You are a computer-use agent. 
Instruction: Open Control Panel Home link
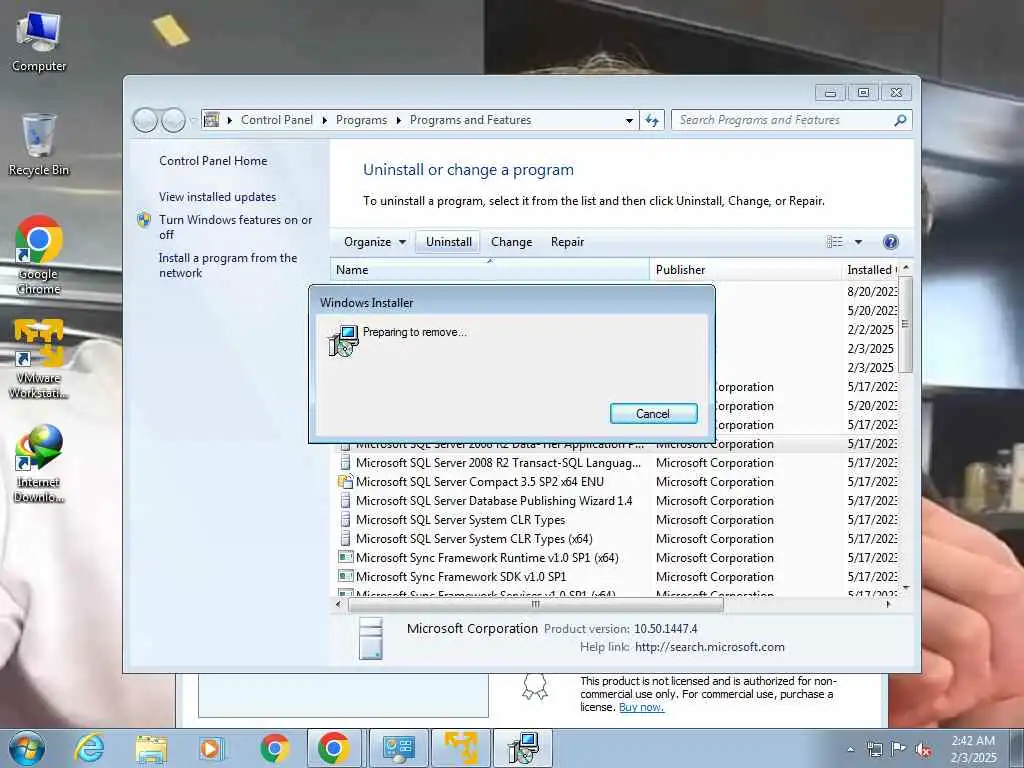tap(213, 161)
